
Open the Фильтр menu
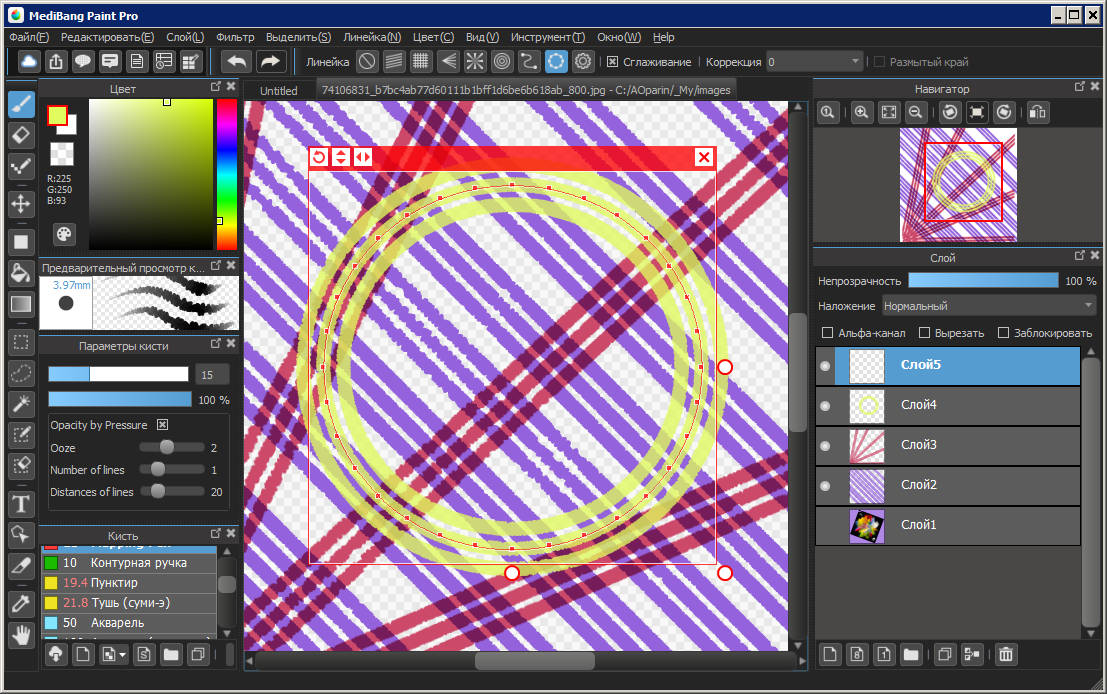pyautogui.click(x=235, y=37)
